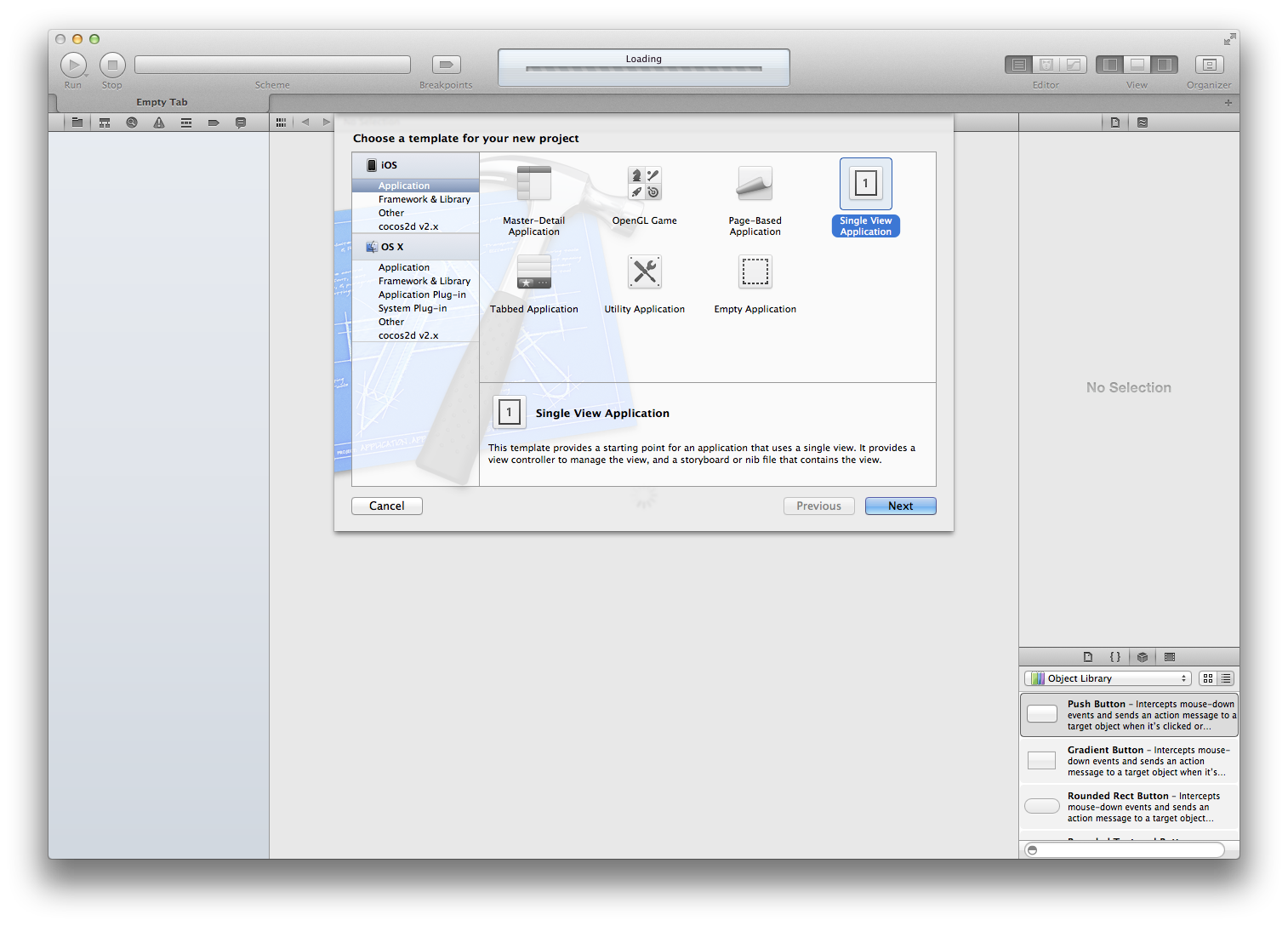Click the Loading activity progress bar
Viewport: 1288px width, 926px height.
(x=644, y=68)
